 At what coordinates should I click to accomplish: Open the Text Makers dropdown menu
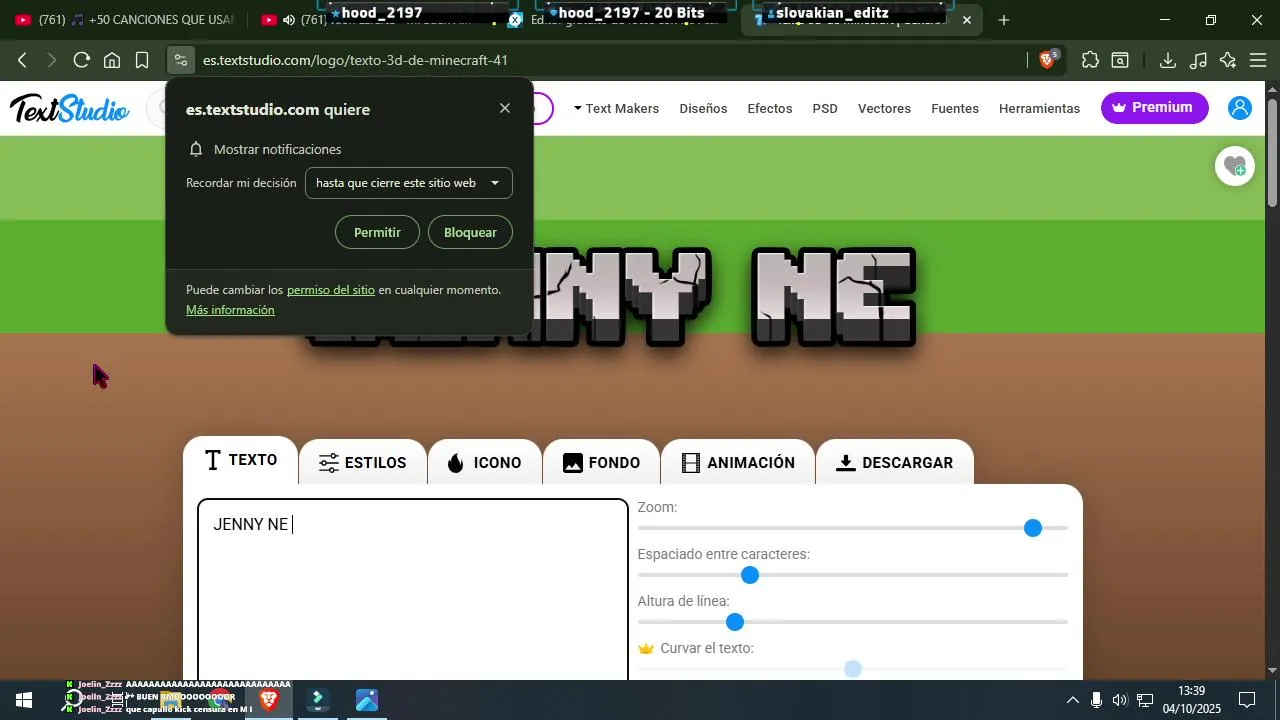click(616, 108)
